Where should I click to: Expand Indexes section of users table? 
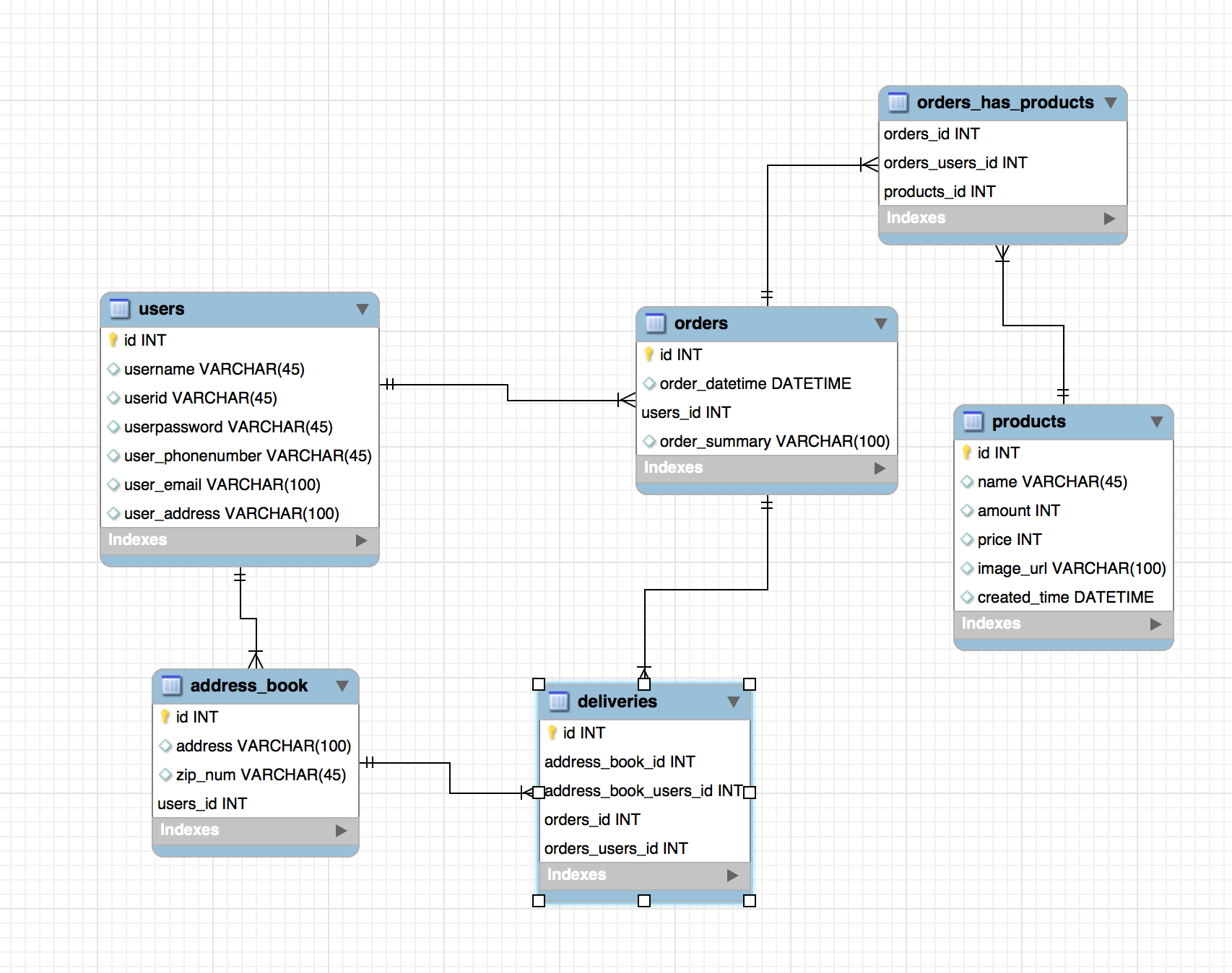coord(361,540)
